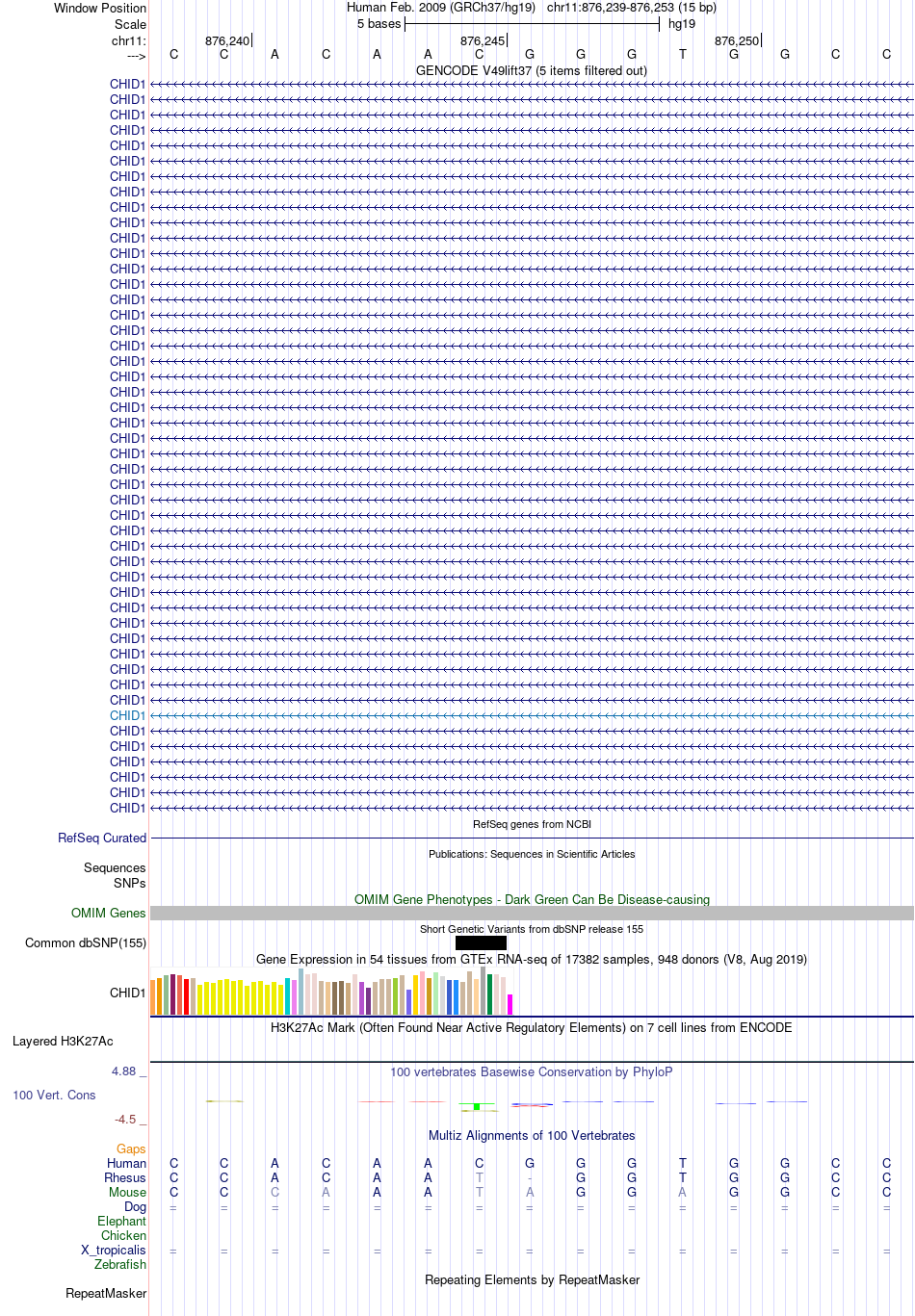Select the light-blue highlighted CHID1 transcript label

pyautogui.click(x=127, y=715)
